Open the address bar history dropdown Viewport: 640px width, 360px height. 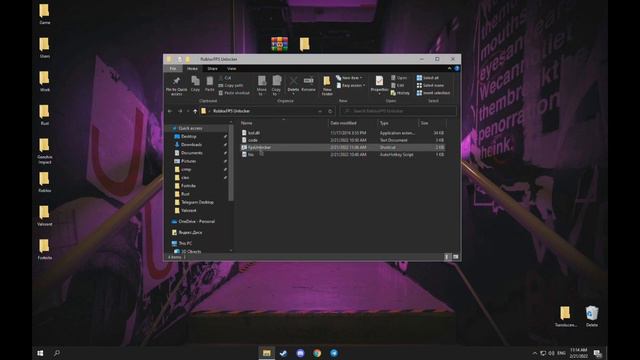point(320,111)
